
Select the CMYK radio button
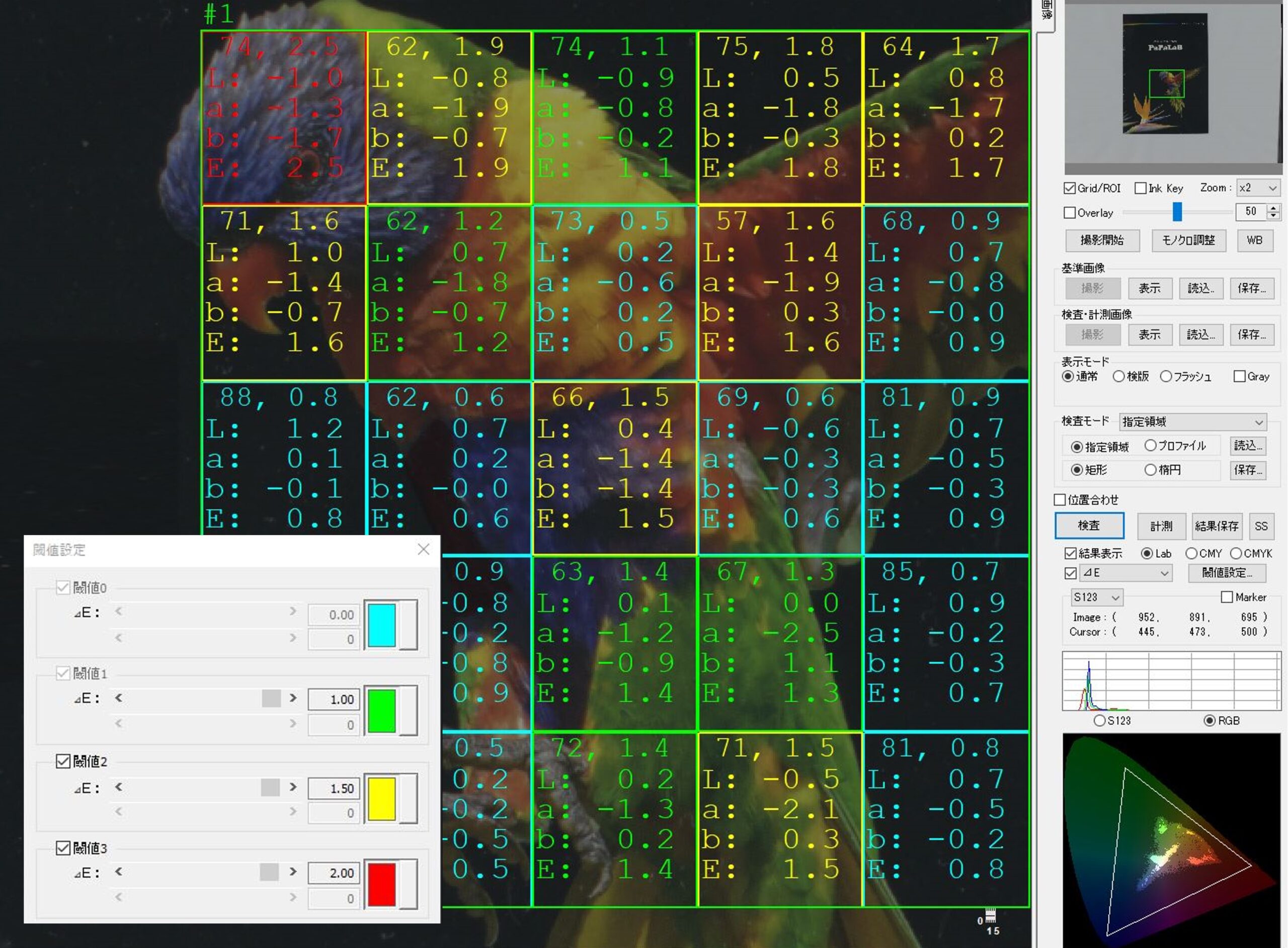[x=1236, y=553]
